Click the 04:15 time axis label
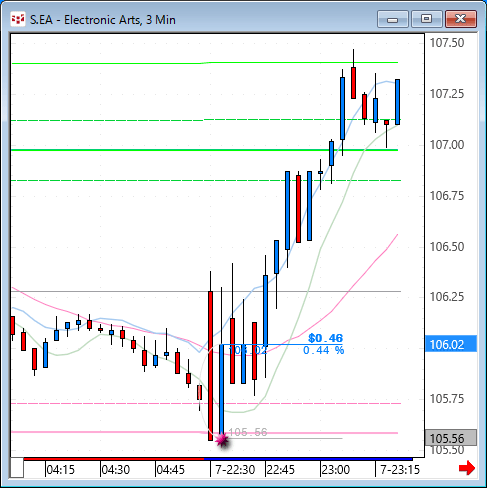487x488 pixels. click(60, 470)
